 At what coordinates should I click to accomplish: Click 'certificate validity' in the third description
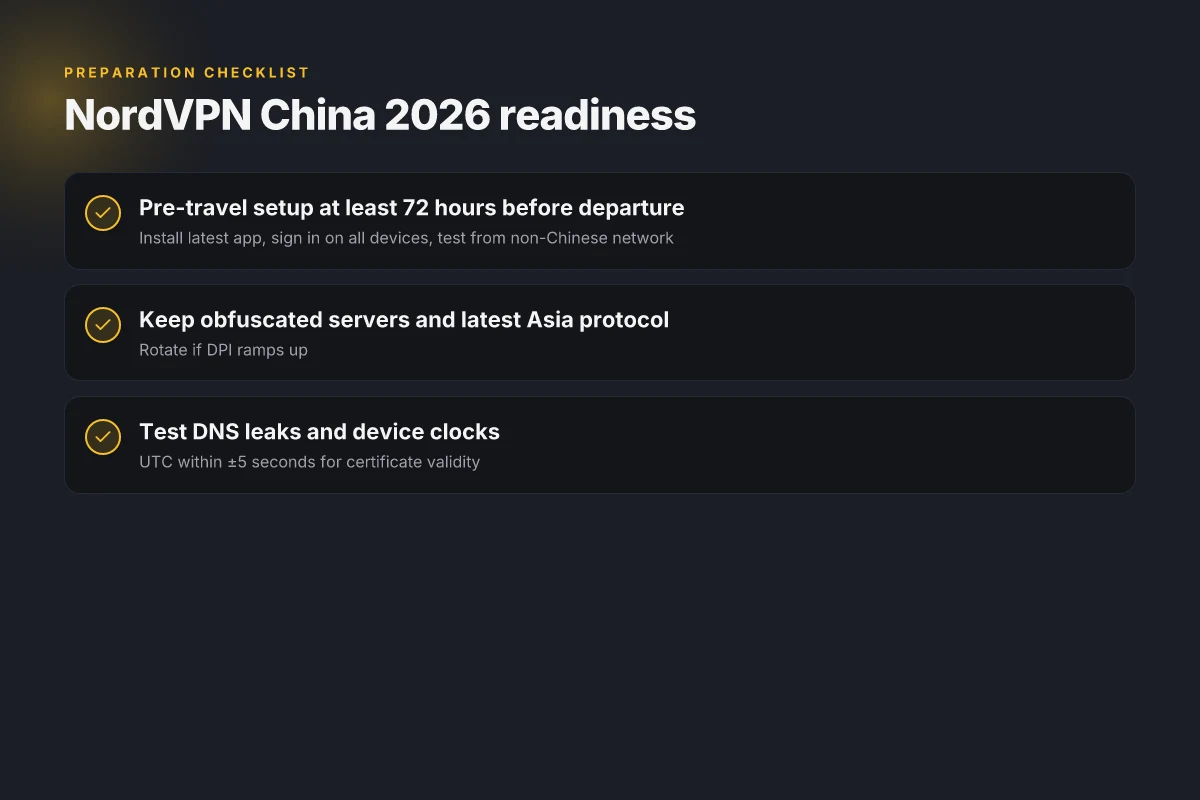413,462
